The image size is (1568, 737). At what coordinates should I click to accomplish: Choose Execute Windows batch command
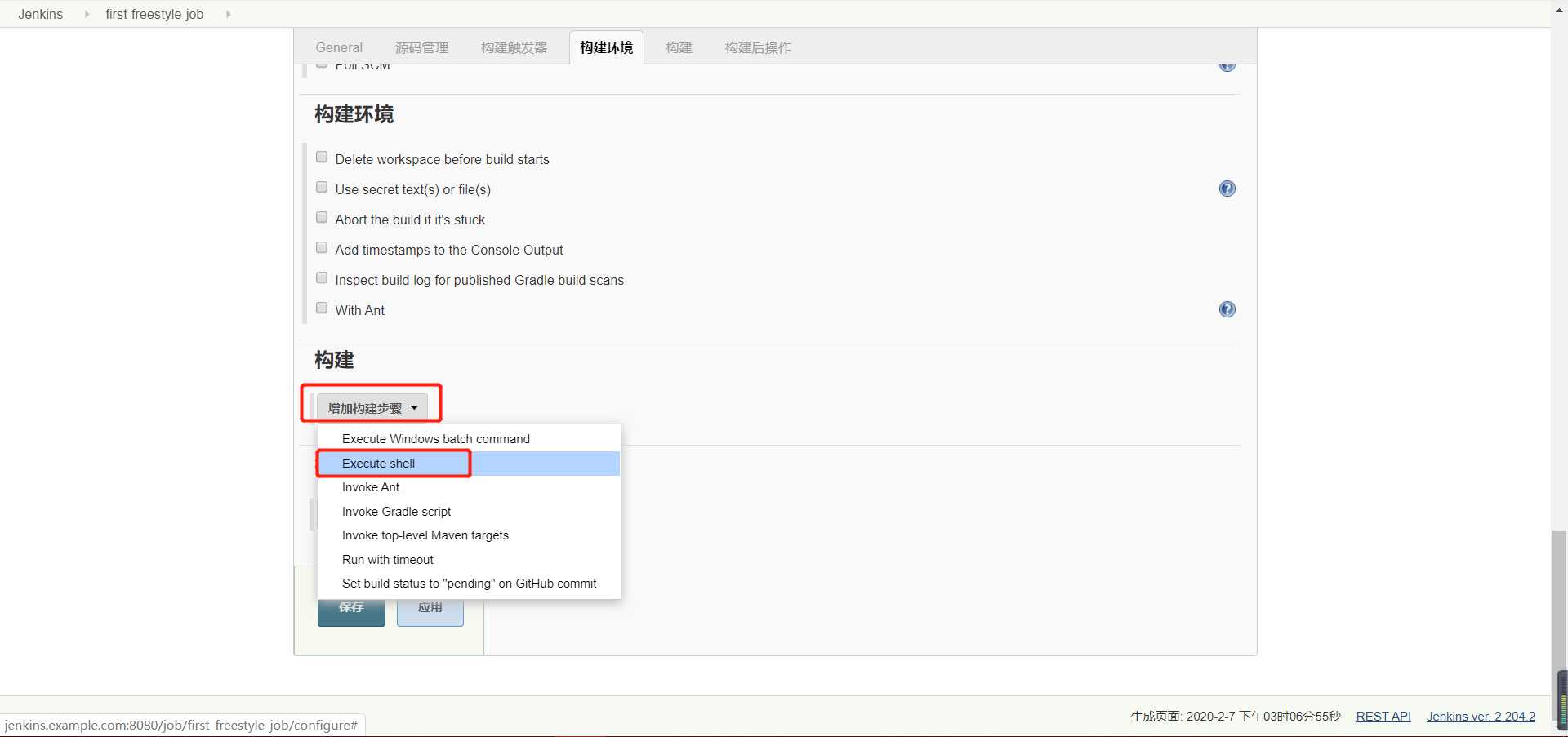[469, 439]
